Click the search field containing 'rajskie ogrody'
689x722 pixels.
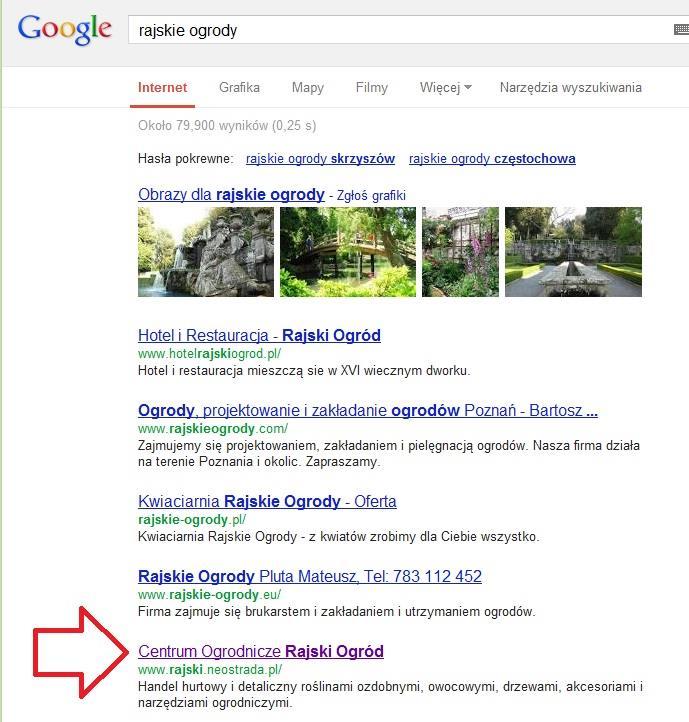tap(408, 30)
